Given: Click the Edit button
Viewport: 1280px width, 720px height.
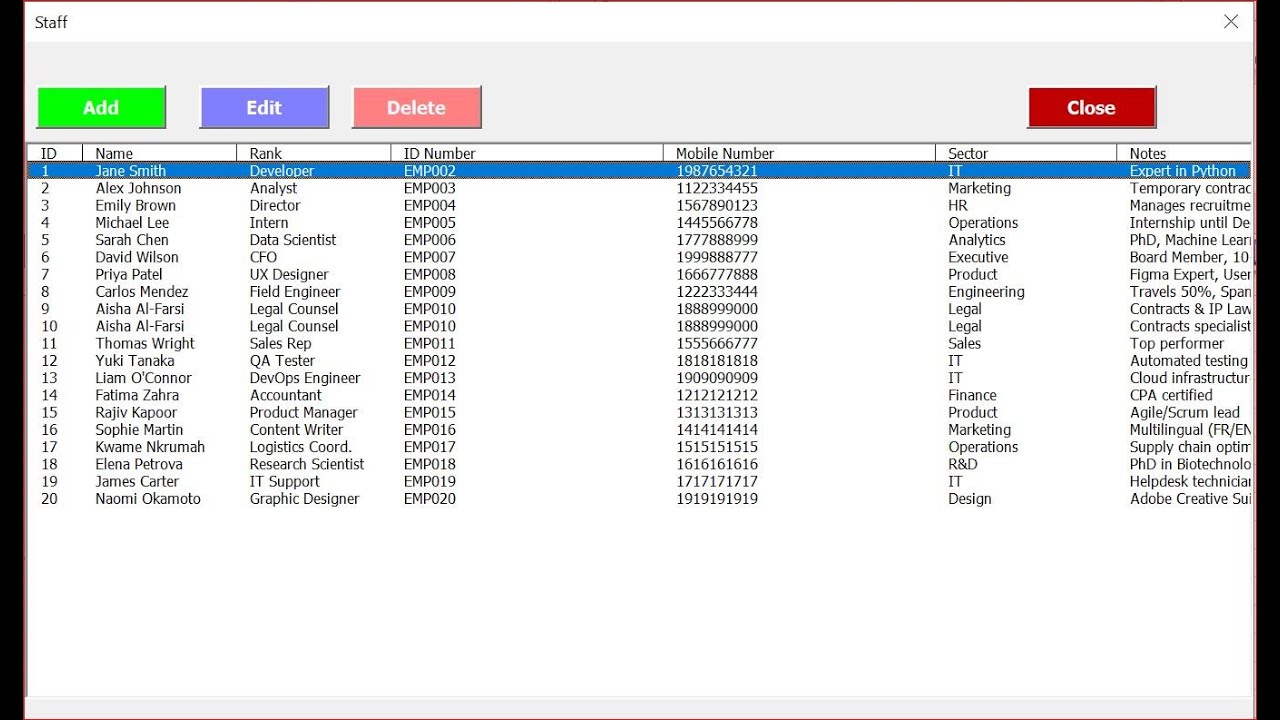Looking at the screenshot, I should coord(264,107).
